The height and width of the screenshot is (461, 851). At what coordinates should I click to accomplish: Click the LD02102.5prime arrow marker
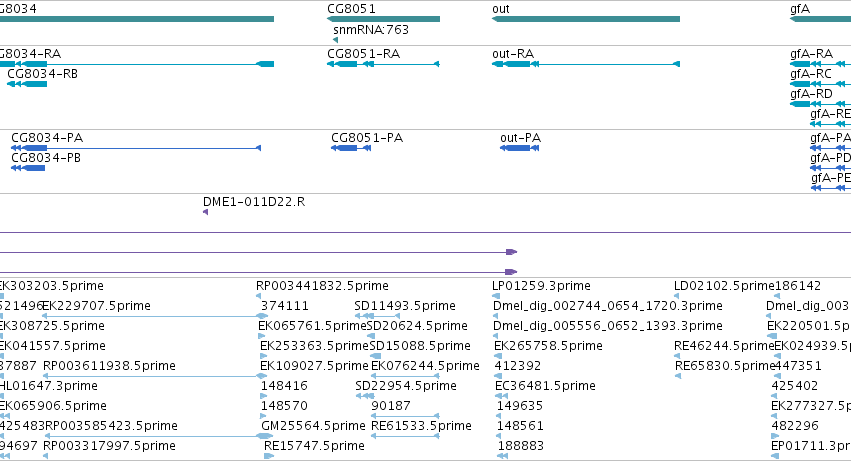(x=677, y=296)
